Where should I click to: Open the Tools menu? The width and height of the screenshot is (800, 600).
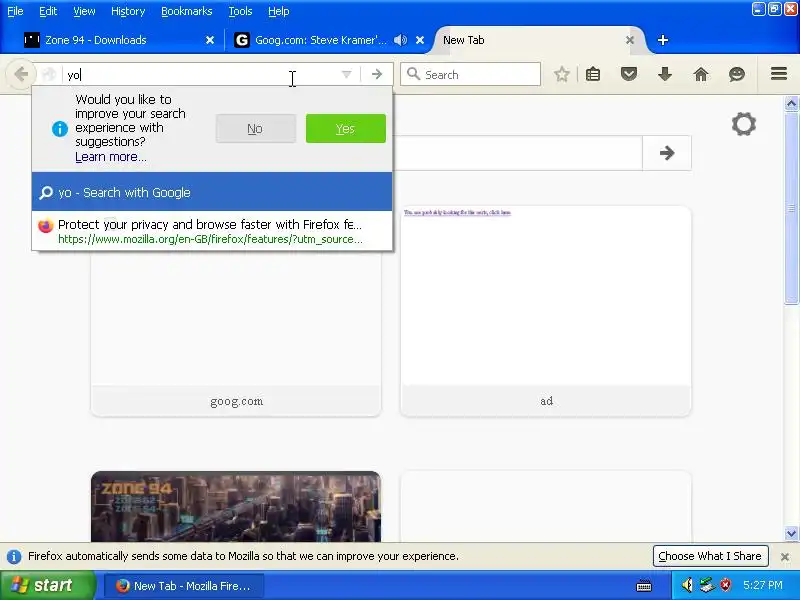click(240, 11)
